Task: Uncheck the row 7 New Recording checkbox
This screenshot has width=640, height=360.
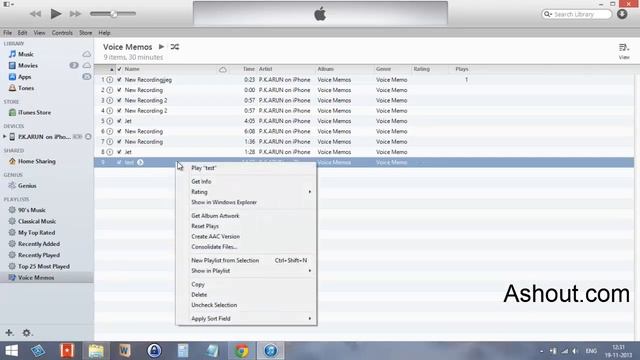Action: [x=119, y=142]
